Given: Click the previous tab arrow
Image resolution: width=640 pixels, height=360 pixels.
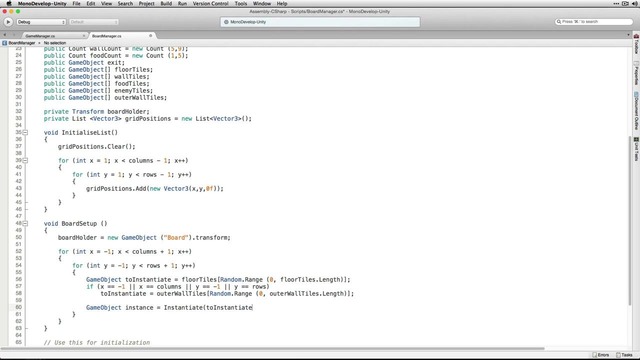Looking at the screenshot, I should point(4,36).
